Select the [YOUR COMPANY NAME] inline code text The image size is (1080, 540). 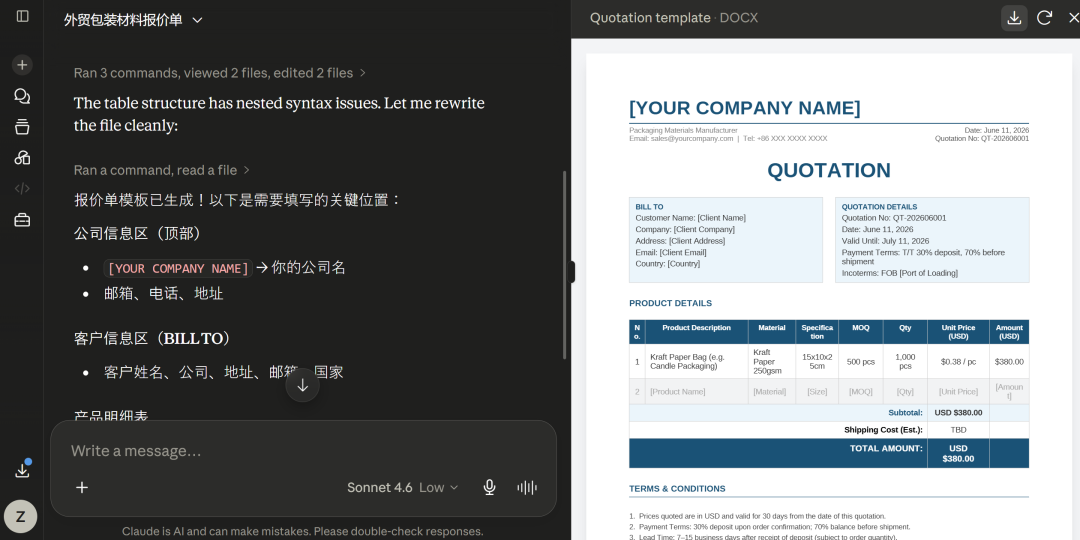[x=178, y=269]
